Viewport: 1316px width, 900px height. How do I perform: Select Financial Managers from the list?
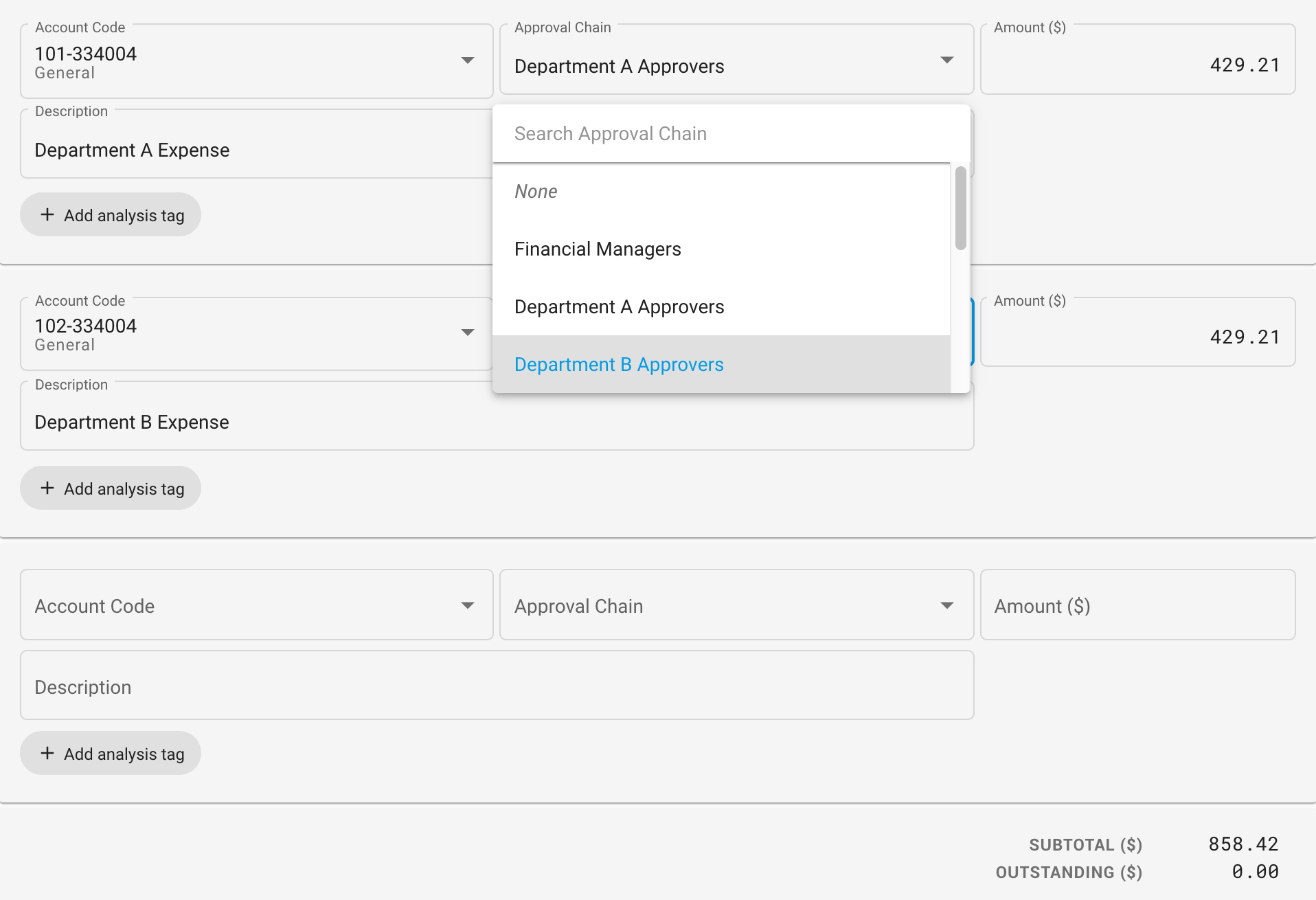coord(598,249)
